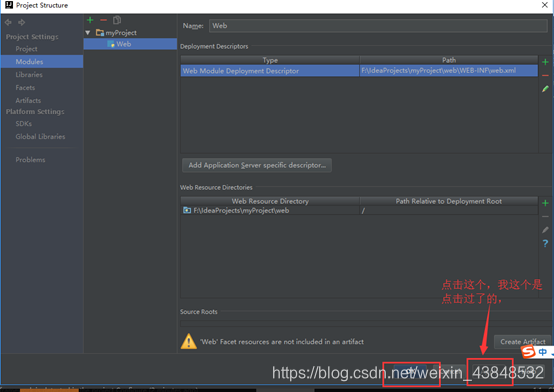Navigate back with the left arrow icon
The image size is (554, 392).
(8, 22)
